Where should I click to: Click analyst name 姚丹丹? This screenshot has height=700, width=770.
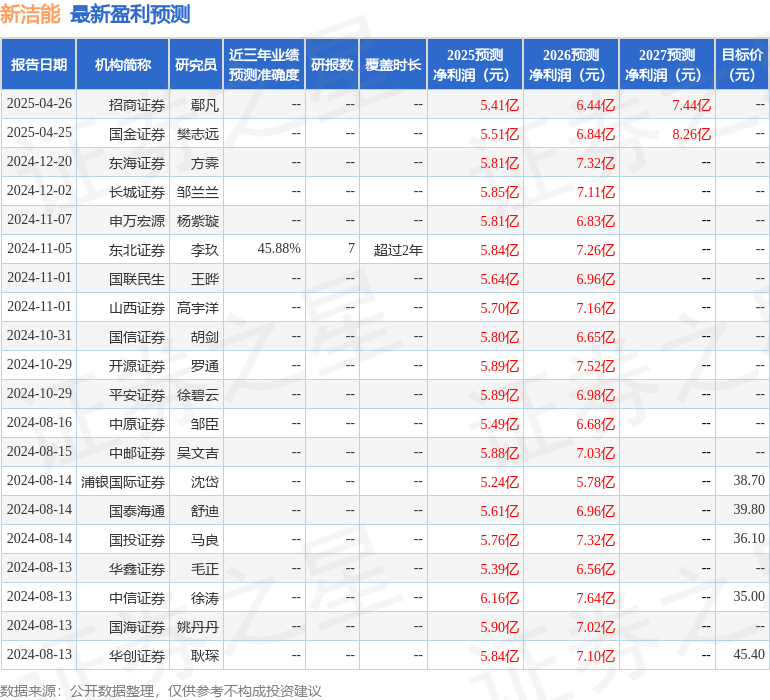point(198,627)
